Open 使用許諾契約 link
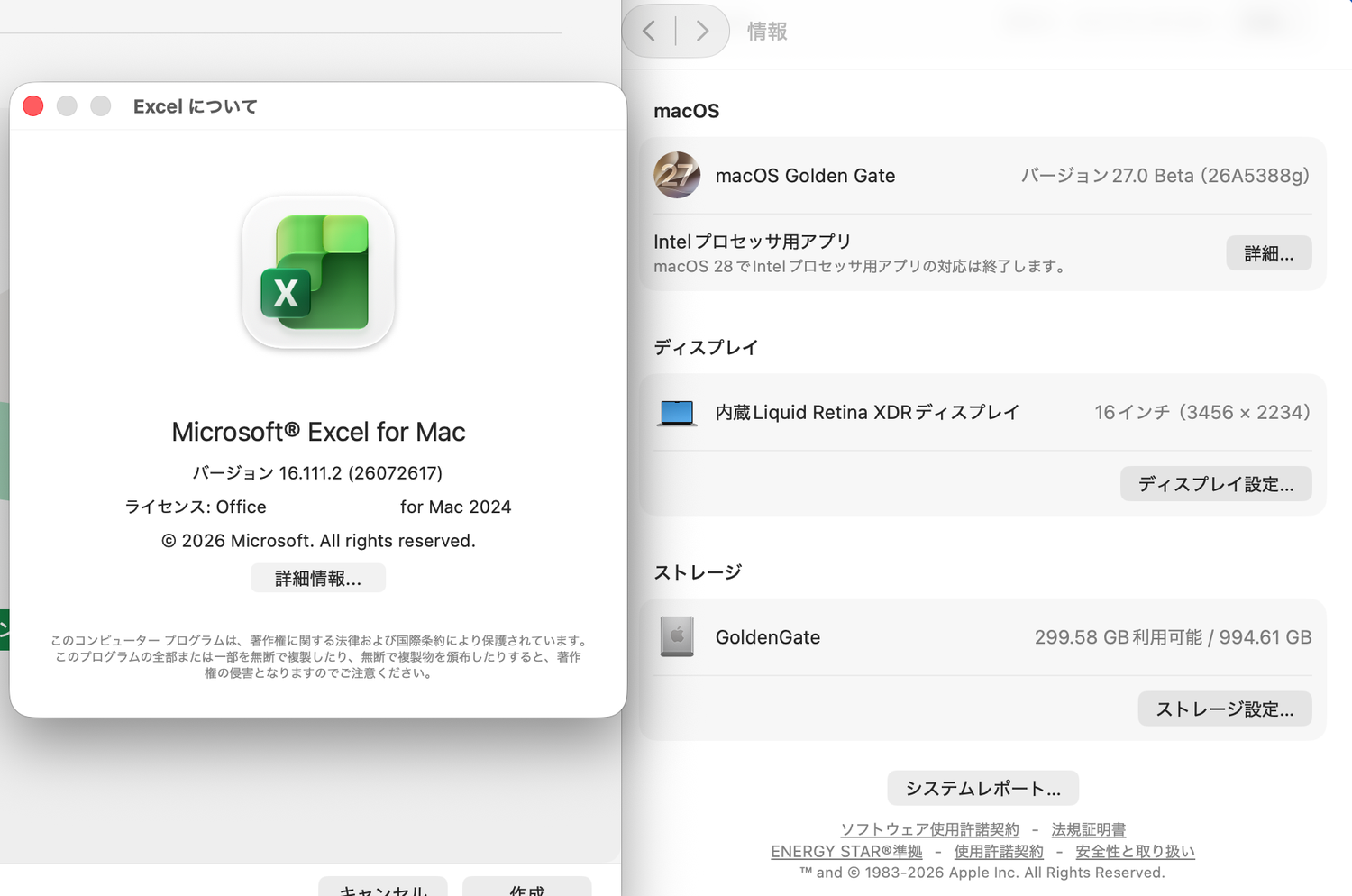 click(999, 851)
